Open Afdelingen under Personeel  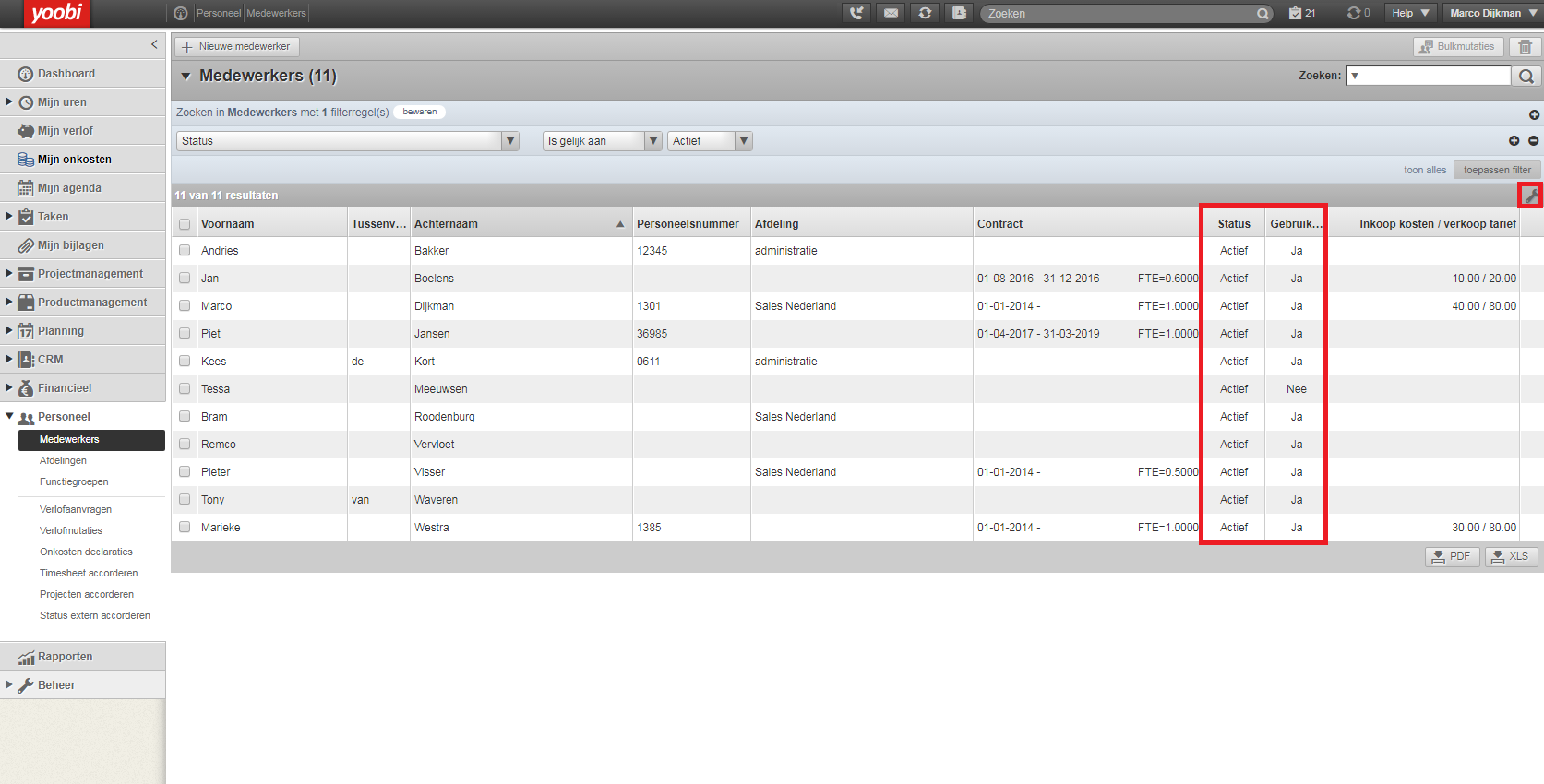point(63,460)
